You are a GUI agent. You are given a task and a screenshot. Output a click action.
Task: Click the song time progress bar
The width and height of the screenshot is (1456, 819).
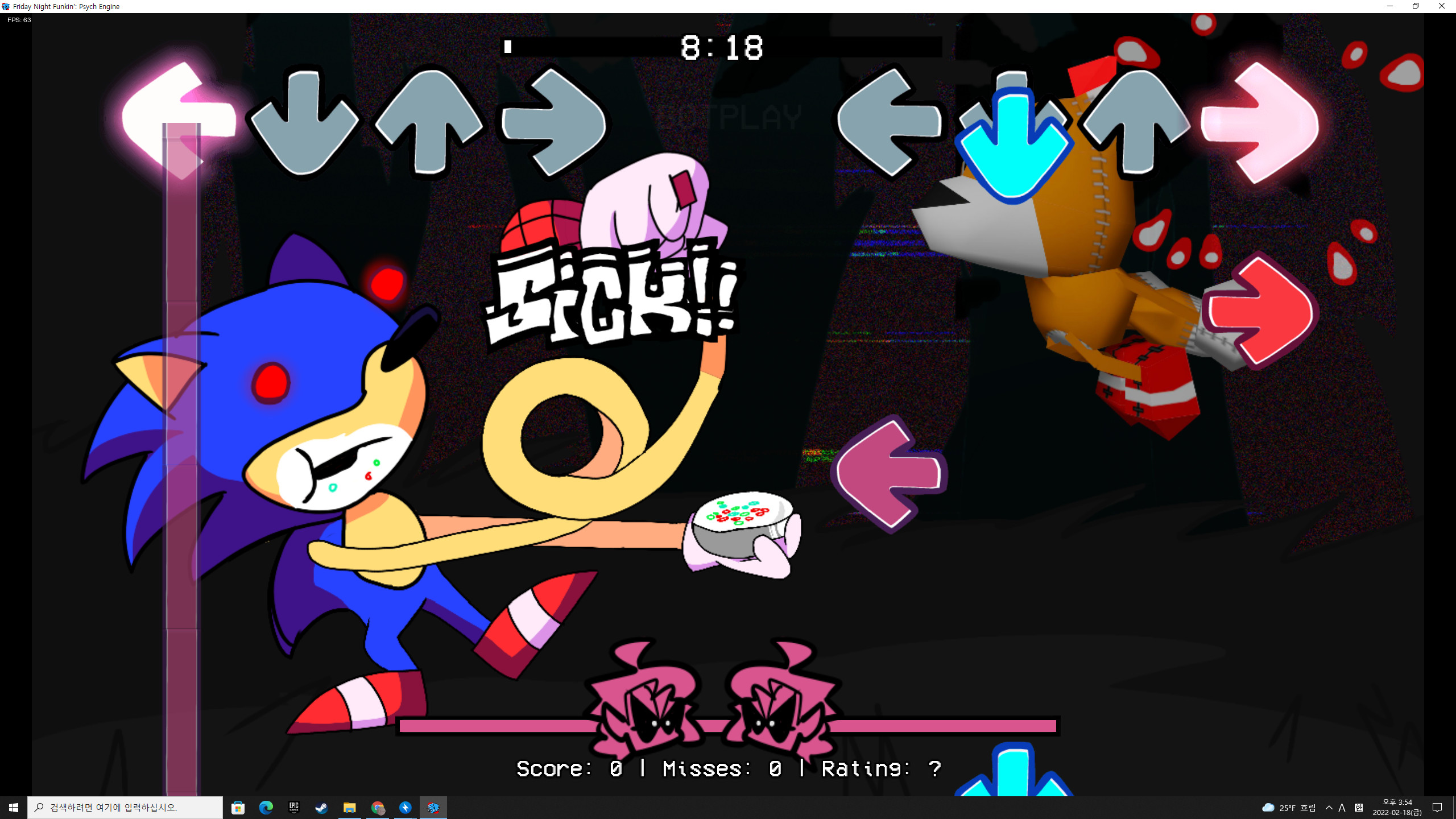[x=721, y=47]
